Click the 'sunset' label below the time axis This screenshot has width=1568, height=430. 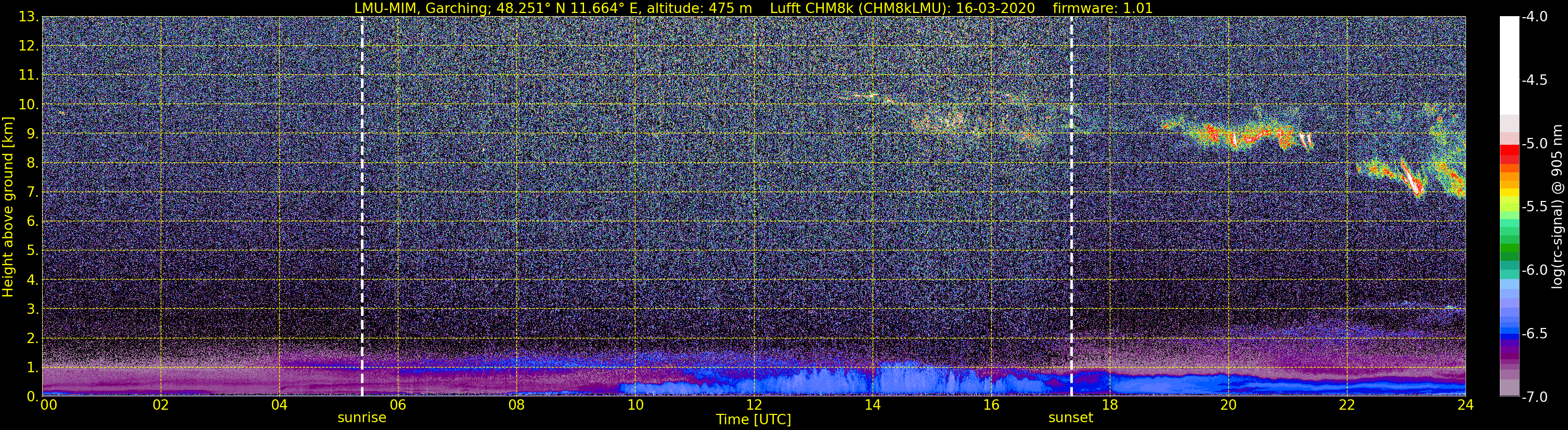point(1071,417)
